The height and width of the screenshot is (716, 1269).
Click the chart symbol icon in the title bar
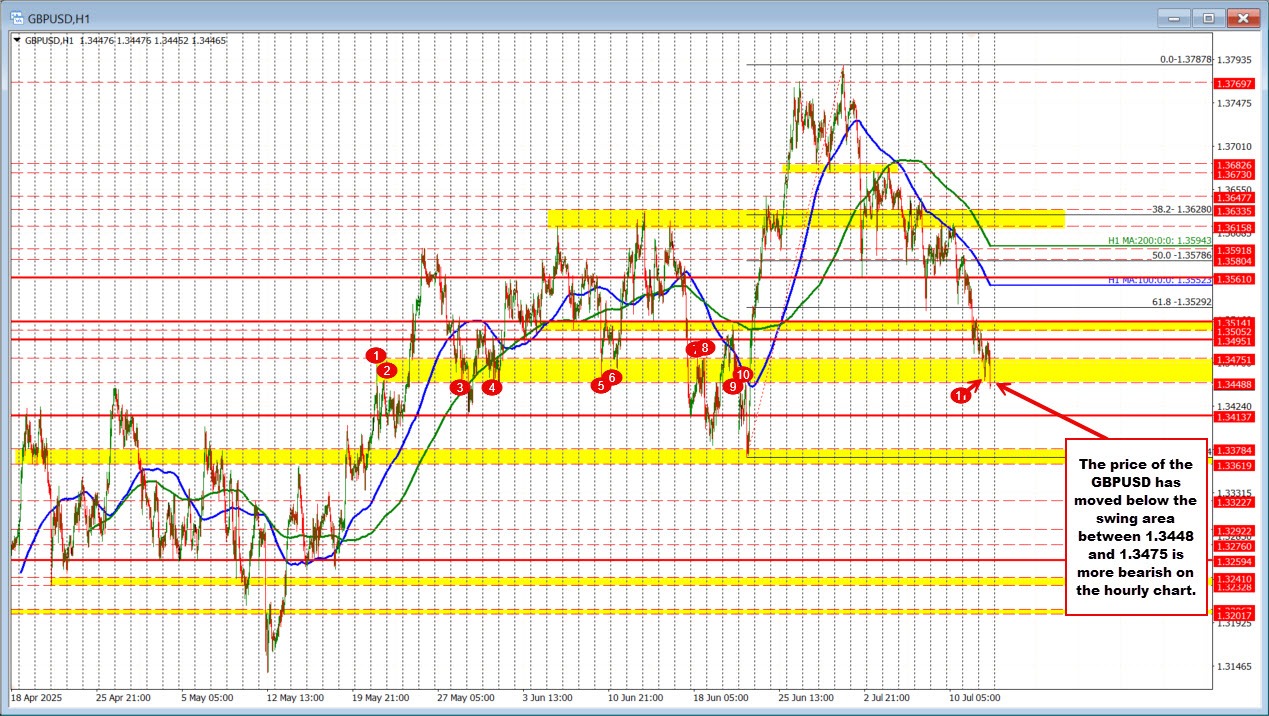tap(18, 17)
